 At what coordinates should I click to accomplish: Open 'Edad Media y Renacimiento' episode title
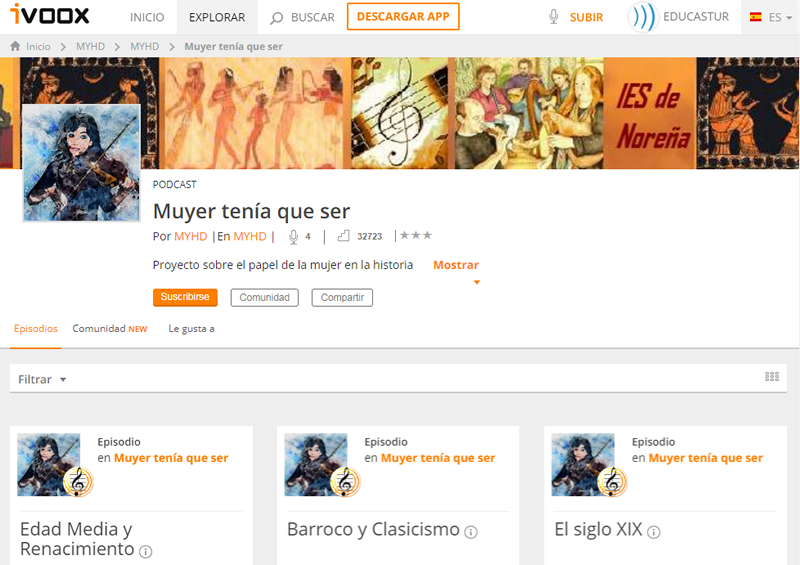tap(77, 539)
